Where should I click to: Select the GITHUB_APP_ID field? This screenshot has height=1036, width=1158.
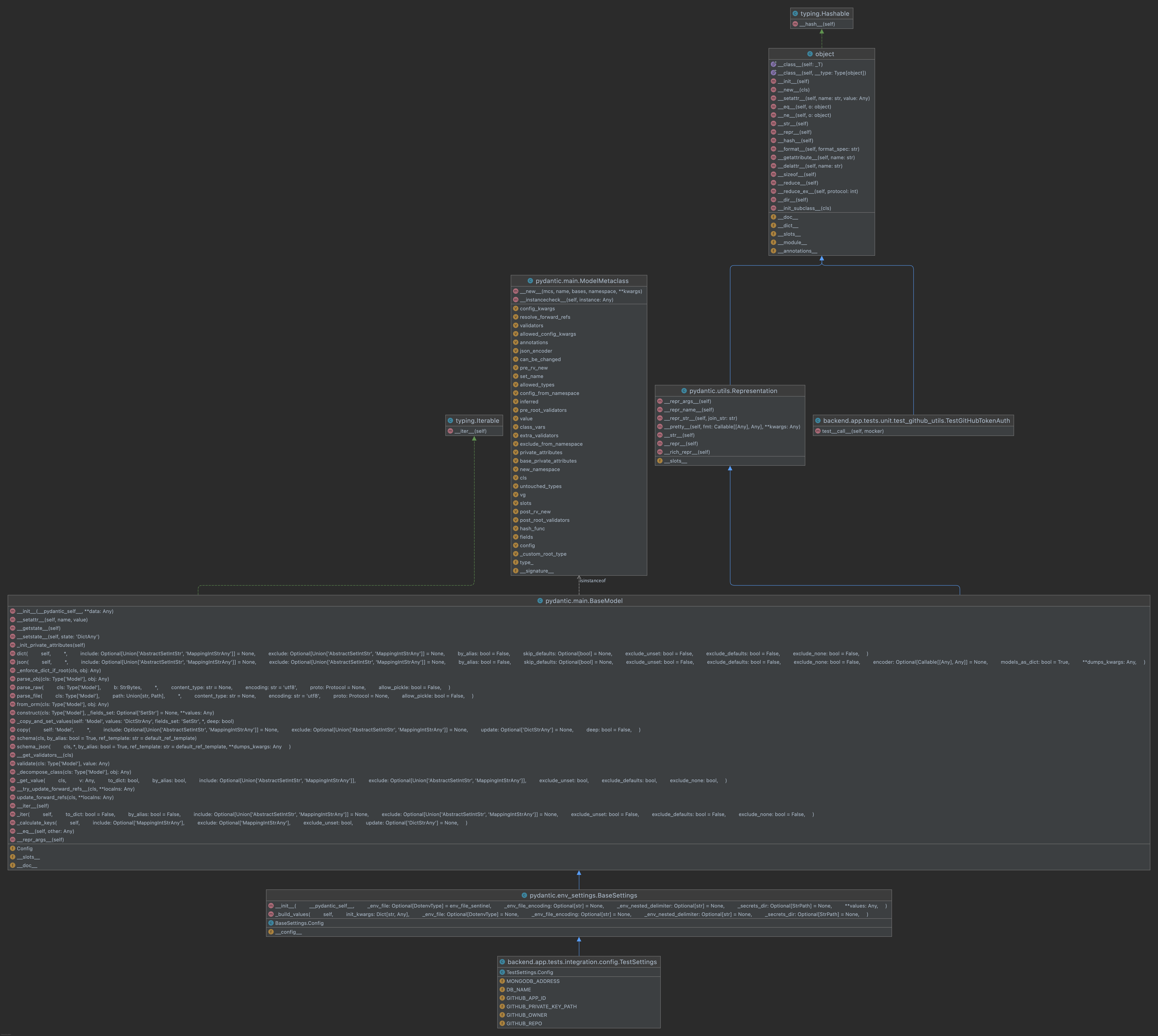(x=526, y=998)
